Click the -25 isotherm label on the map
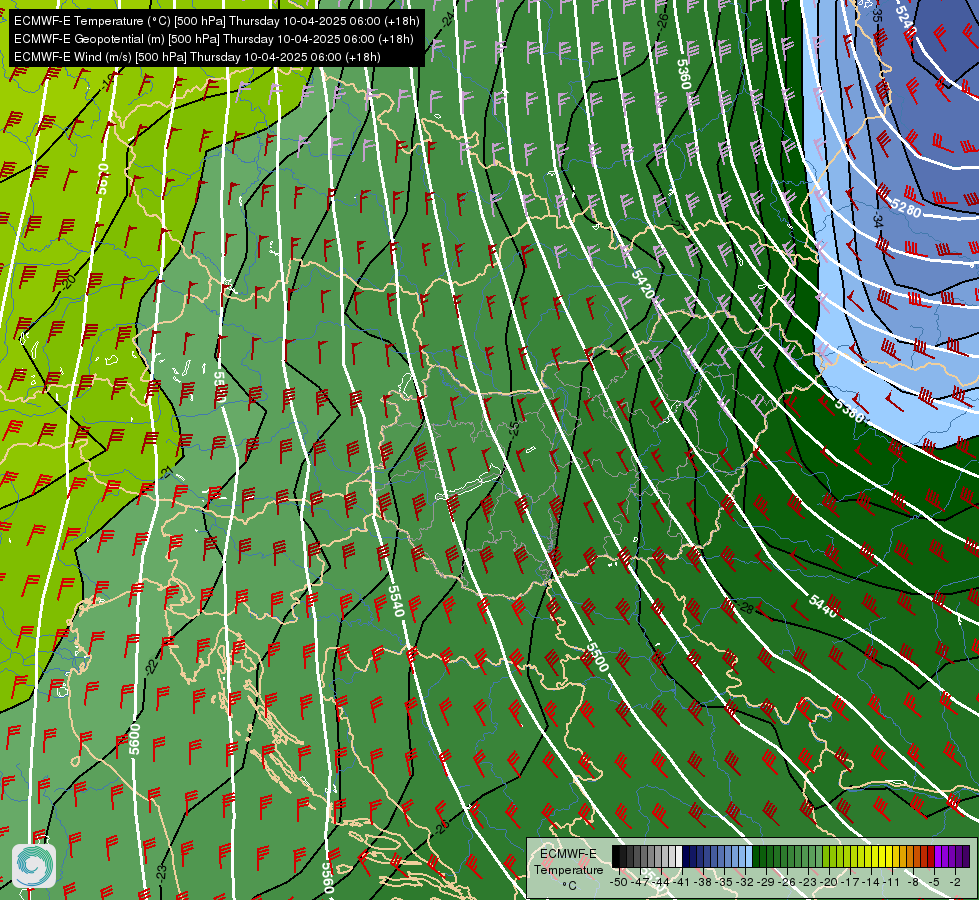Screen dimensions: 979x900 click(x=514, y=428)
